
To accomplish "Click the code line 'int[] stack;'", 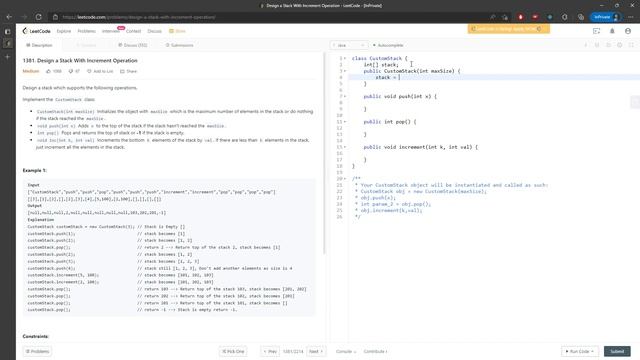I will pyautogui.click(x=381, y=65).
